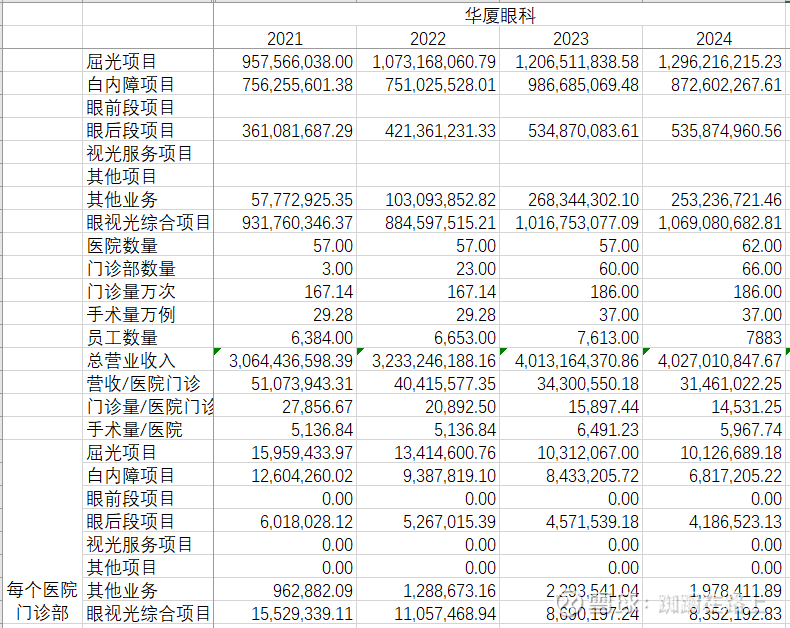Viewport: 790px width, 628px height.
Task: Click the 医院数量 row label
Action: point(148,245)
